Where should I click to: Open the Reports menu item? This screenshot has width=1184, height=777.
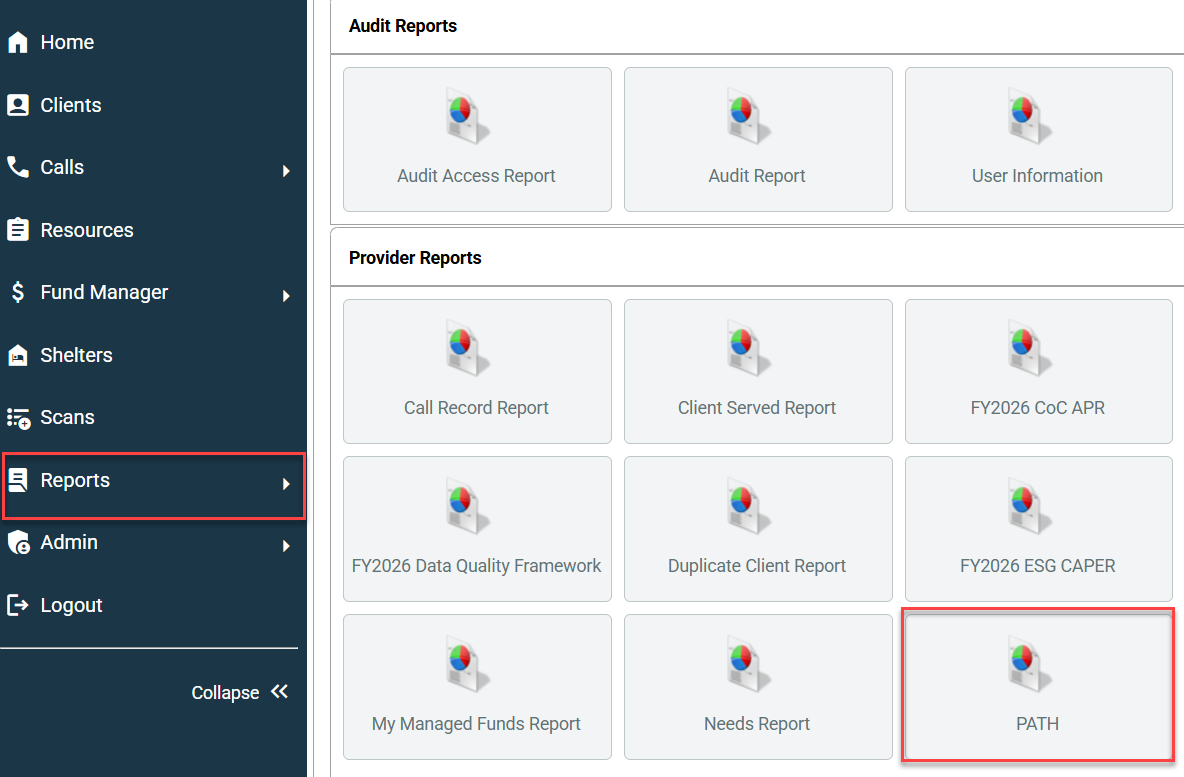[x=75, y=481]
